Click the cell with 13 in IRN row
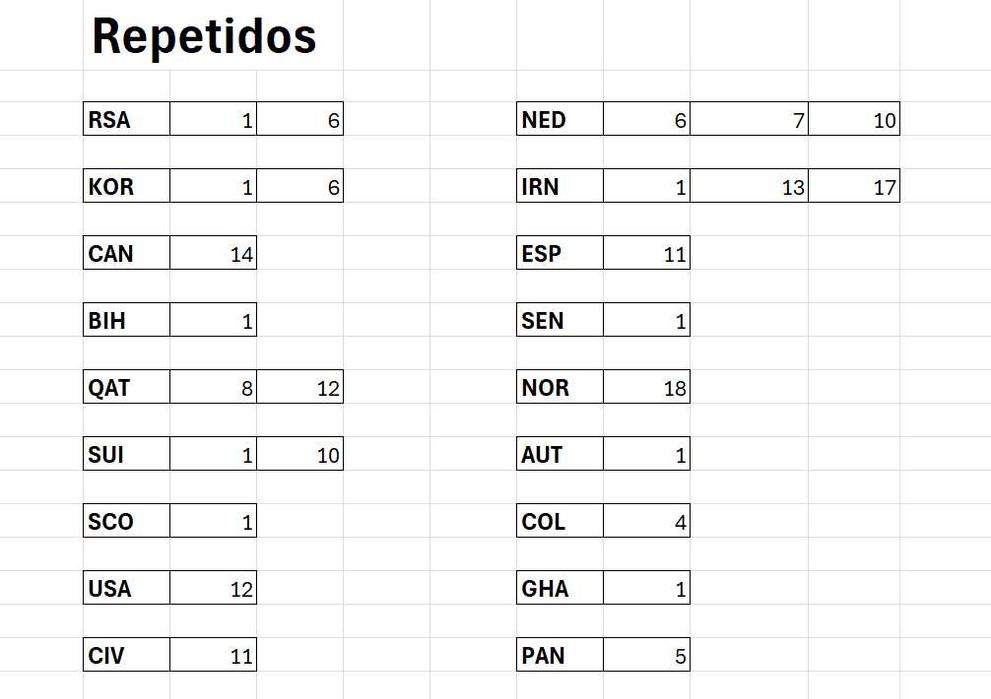 pos(749,185)
